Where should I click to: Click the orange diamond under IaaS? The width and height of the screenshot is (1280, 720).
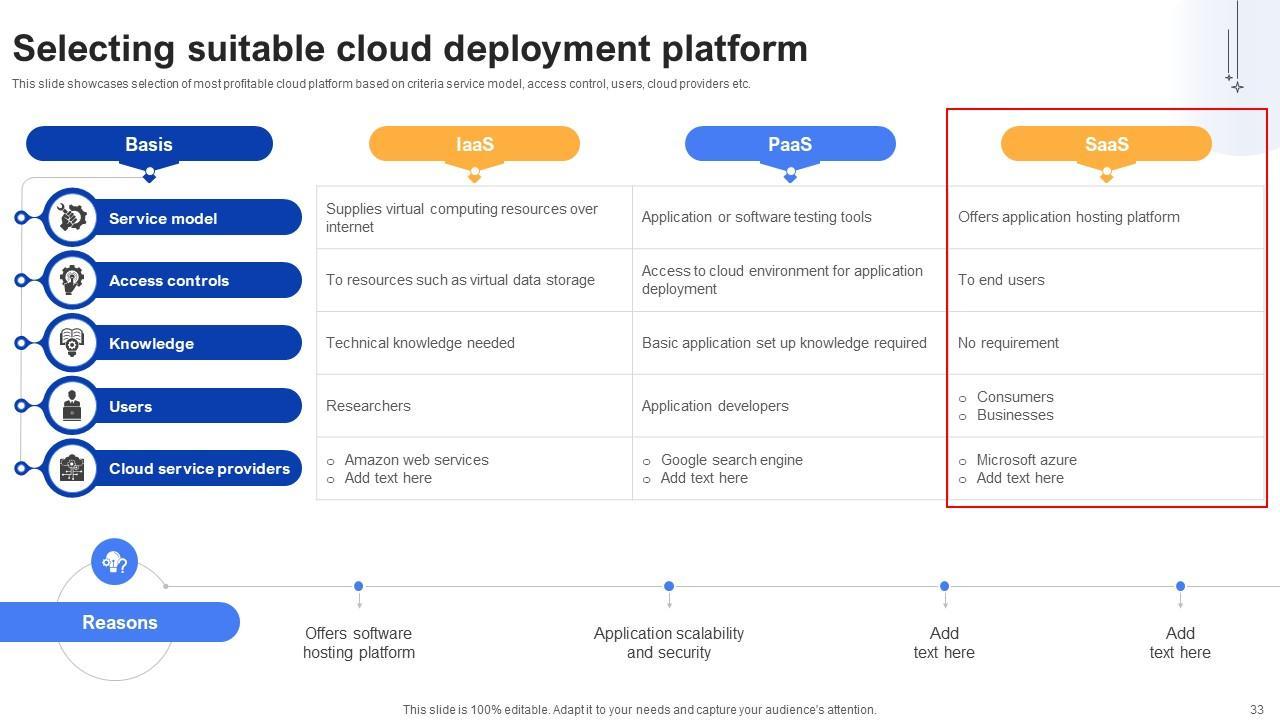(474, 177)
